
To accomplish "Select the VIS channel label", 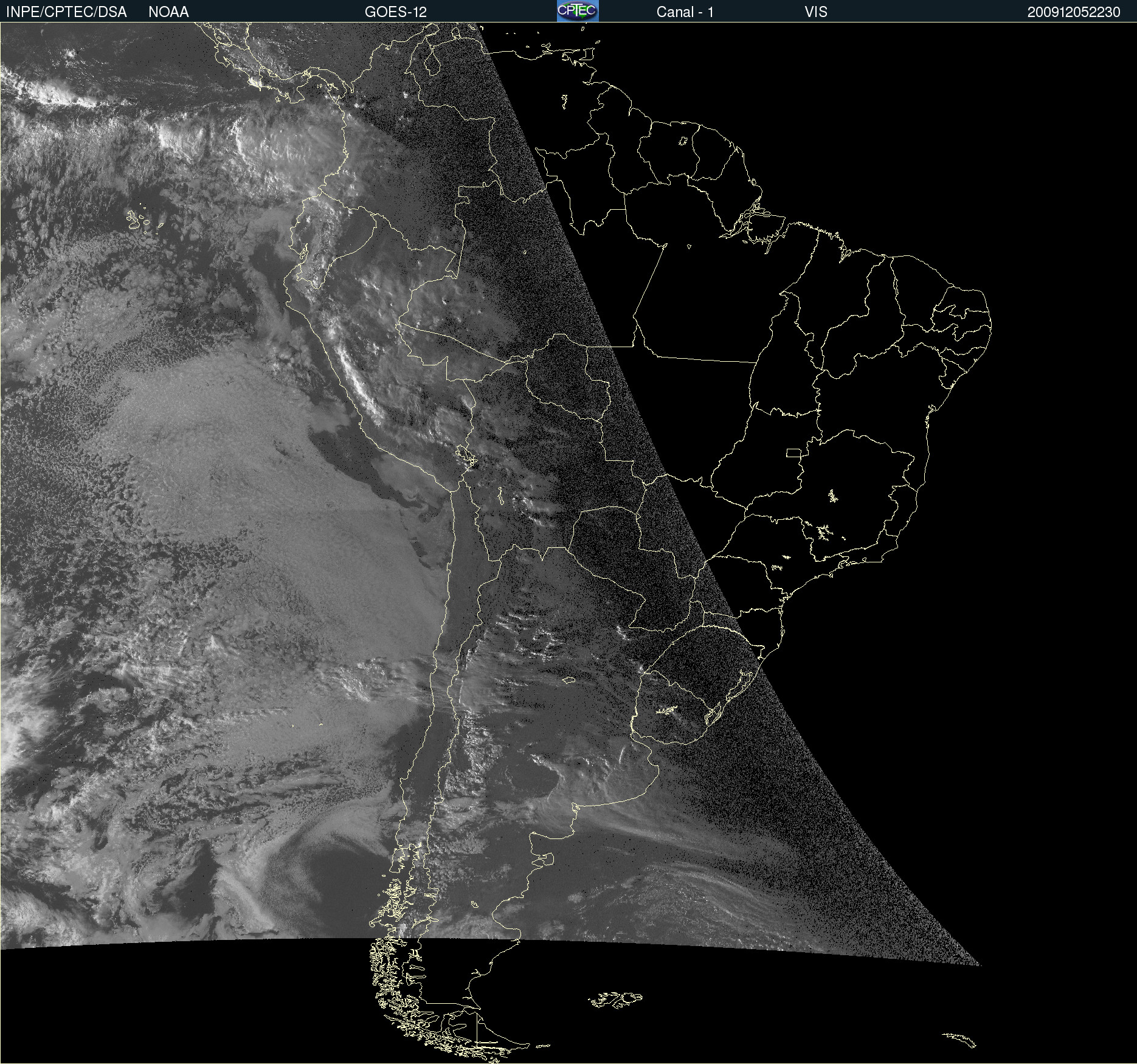I will point(815,12).
